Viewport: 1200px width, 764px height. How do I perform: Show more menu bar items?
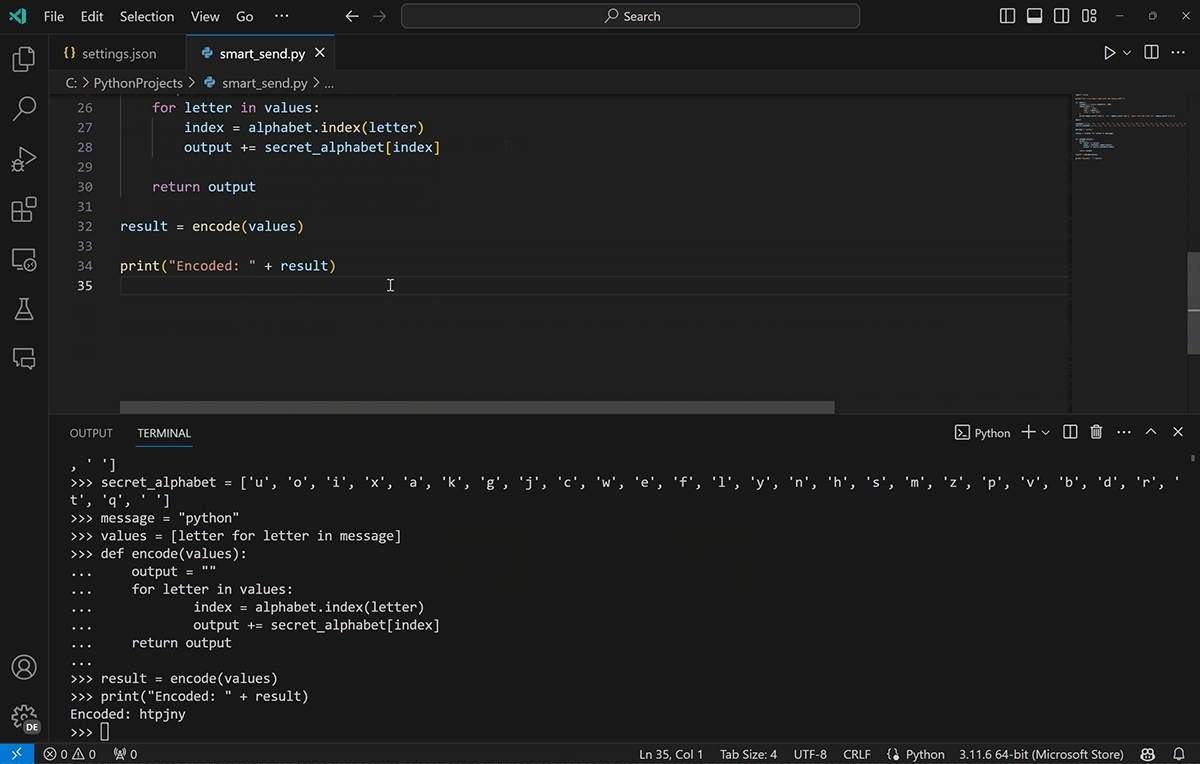tap(281, 16)
